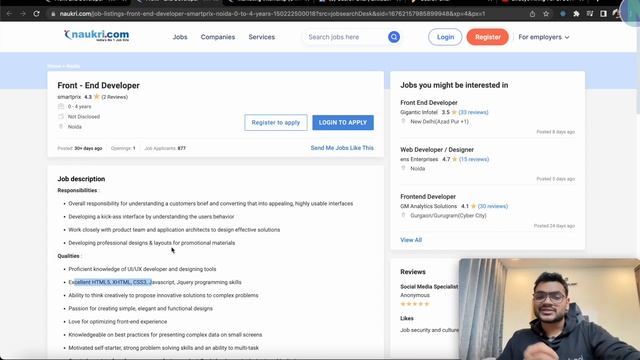The width and height of the screenshot is (640, 360).
Task: Go forward using the browser forward arrow
Action: pyautogui.click(x=22, y=13)
